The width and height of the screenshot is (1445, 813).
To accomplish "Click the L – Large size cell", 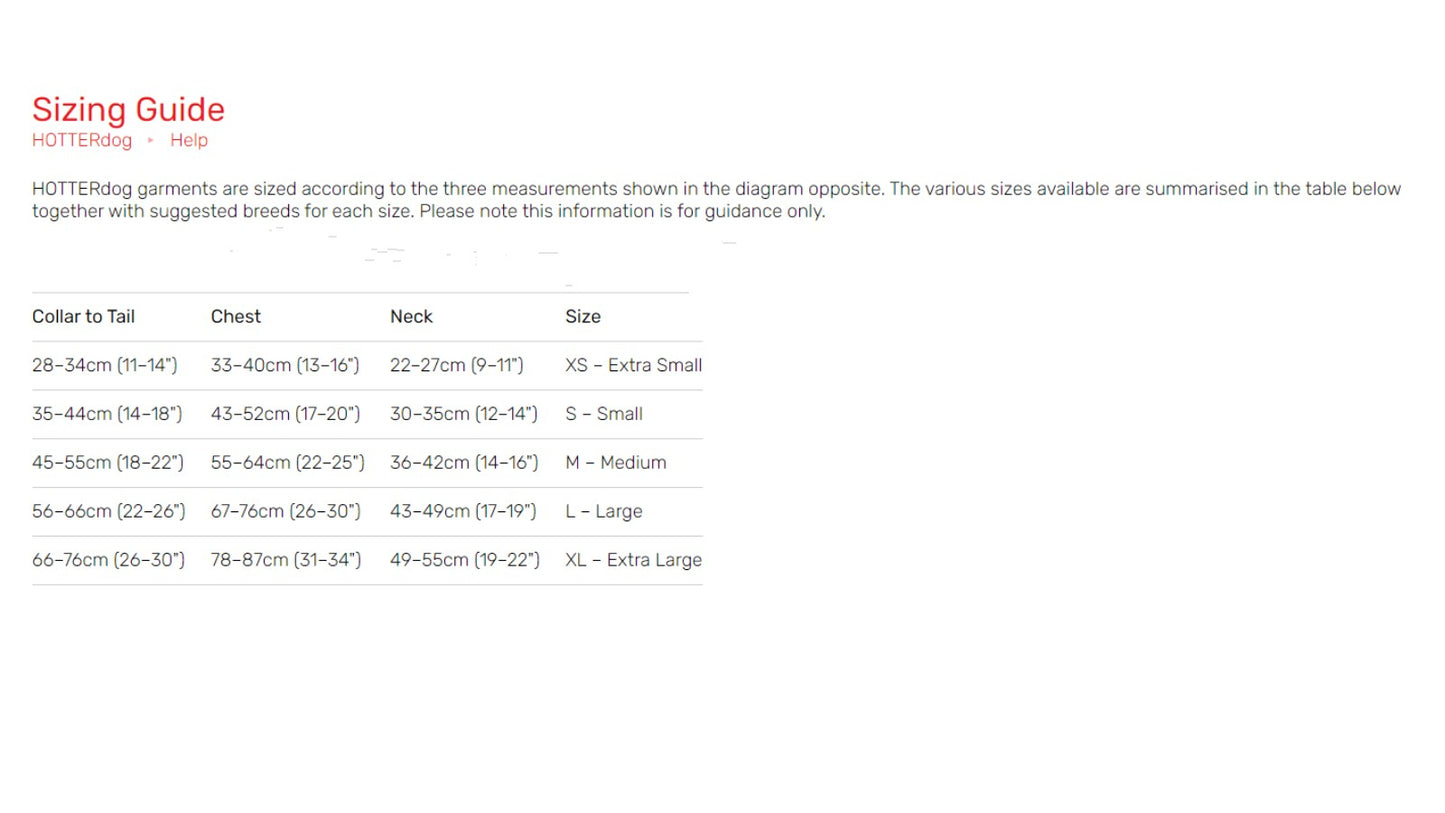I will click(x=603, y=511).
